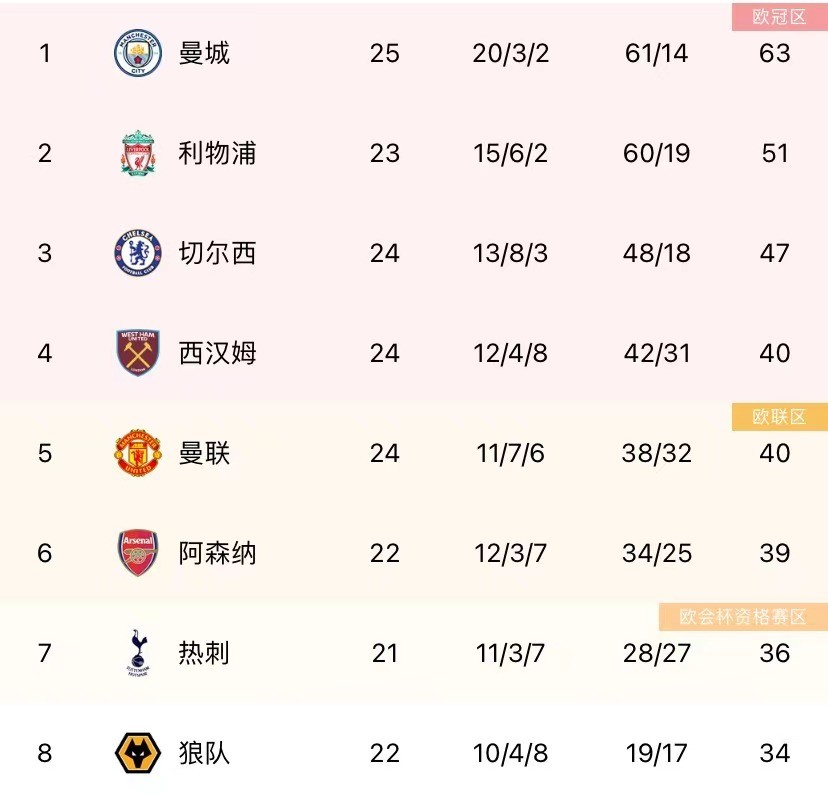Open team name 利物浦

217,153
